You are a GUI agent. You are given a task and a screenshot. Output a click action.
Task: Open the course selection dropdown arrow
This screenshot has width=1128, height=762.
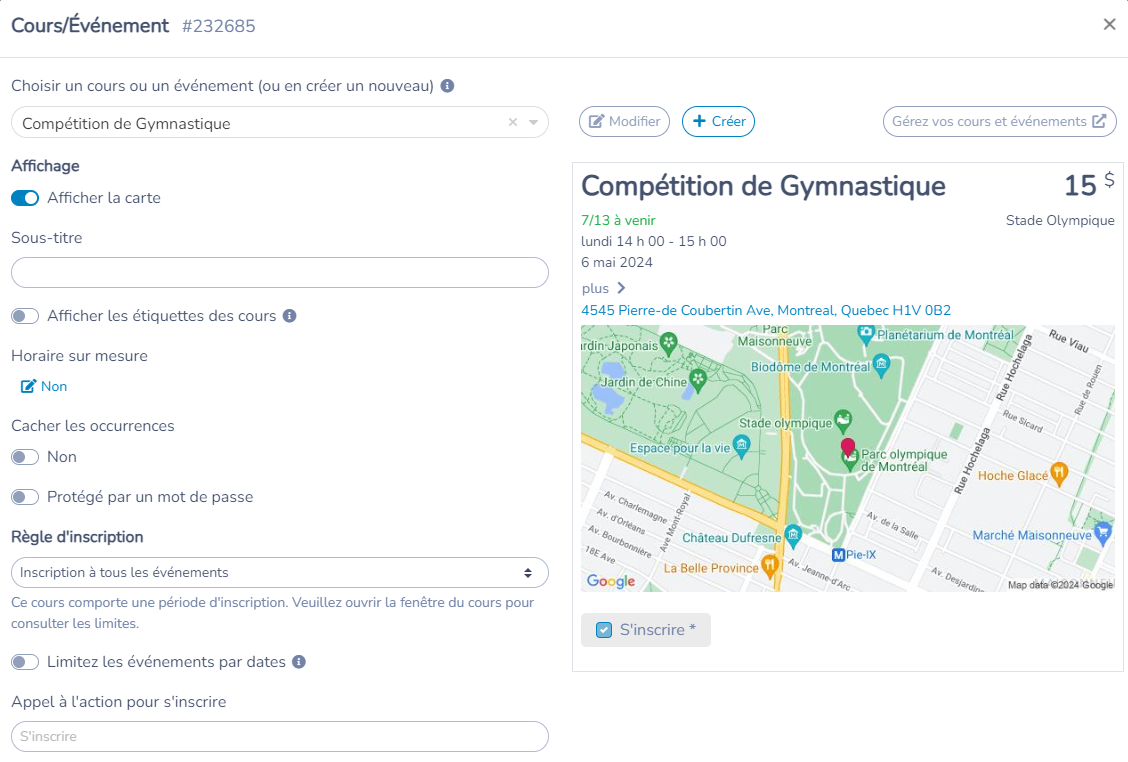(533, 122)
